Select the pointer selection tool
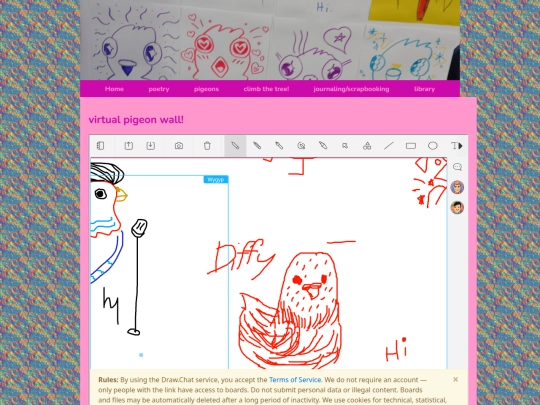Viewport: 540px width, 405px height. point(345,146)
